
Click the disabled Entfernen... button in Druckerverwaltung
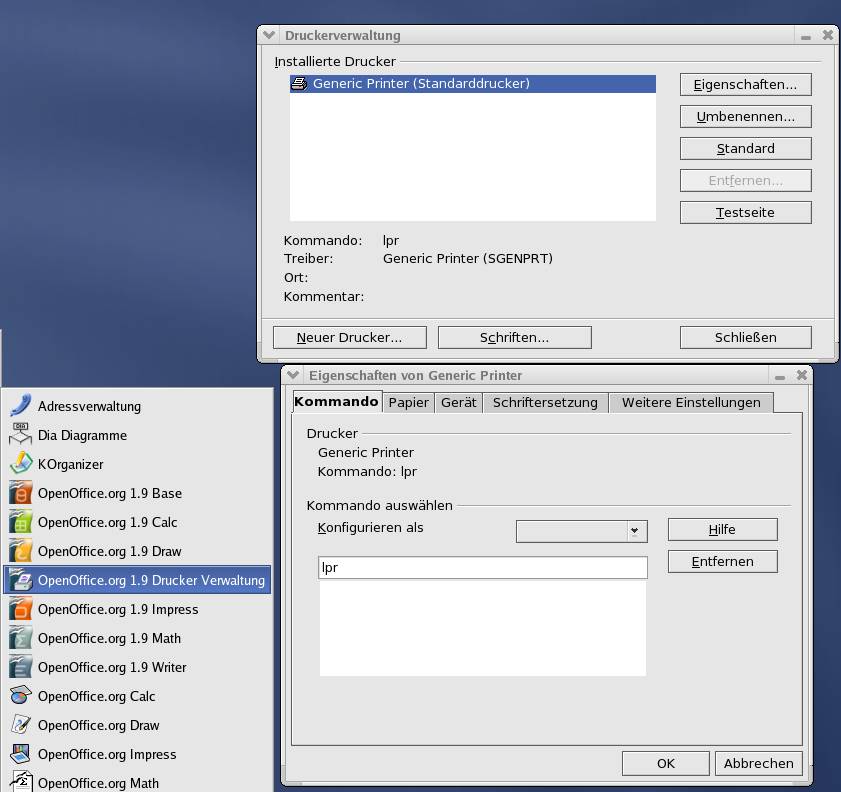[x=746, y=181]
